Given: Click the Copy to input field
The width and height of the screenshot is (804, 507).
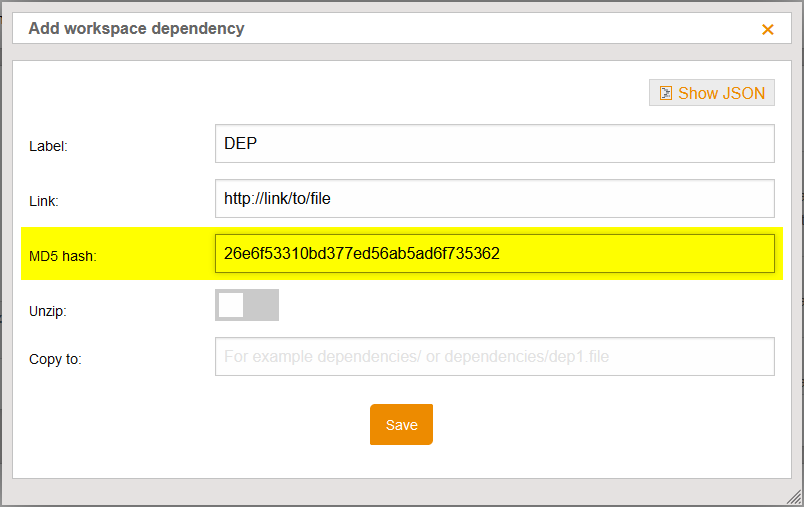Looking at the screenshot, I should pos(495,356).
